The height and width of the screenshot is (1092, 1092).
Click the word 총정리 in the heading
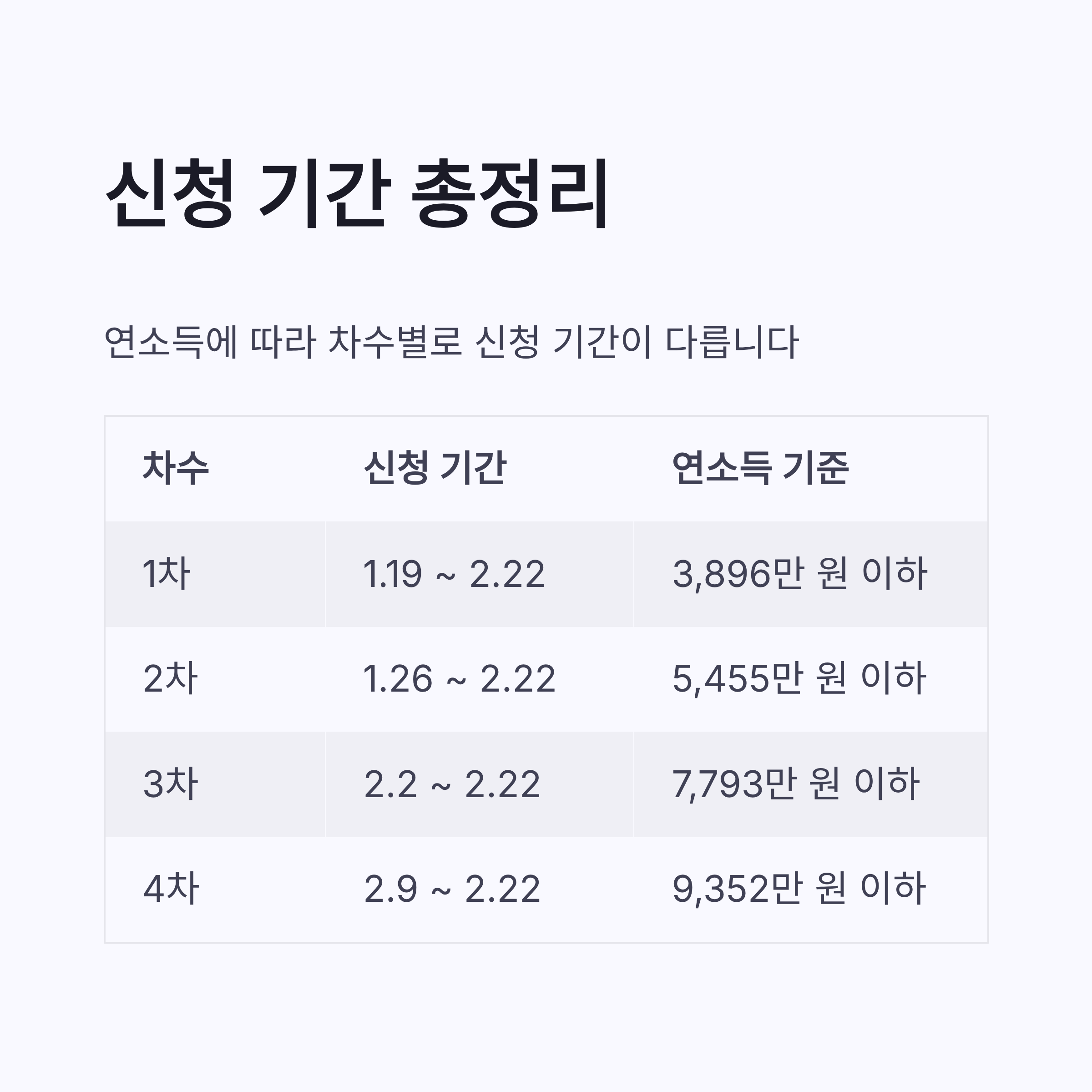[x=510, y=193]
